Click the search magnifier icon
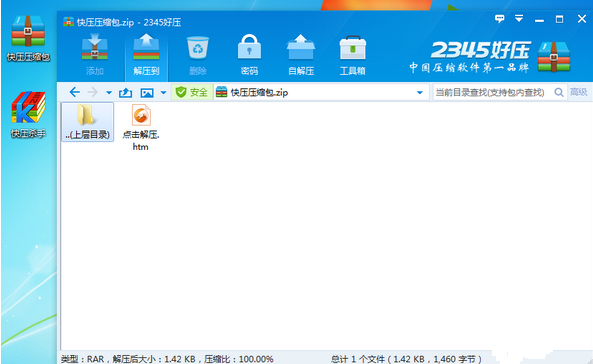The image size is (593, 364). coord(559,92)
